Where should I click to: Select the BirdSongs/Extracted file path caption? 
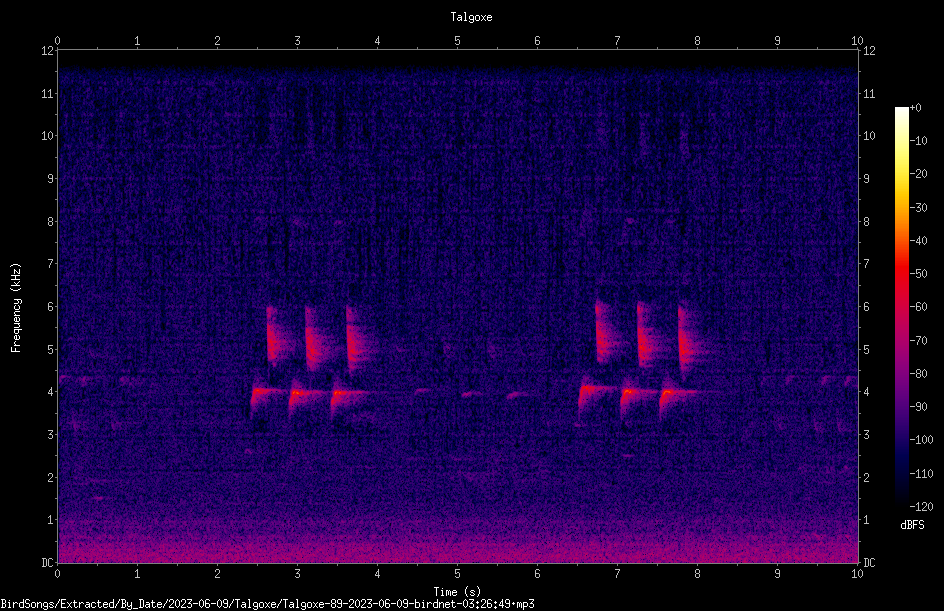[267, 604]
